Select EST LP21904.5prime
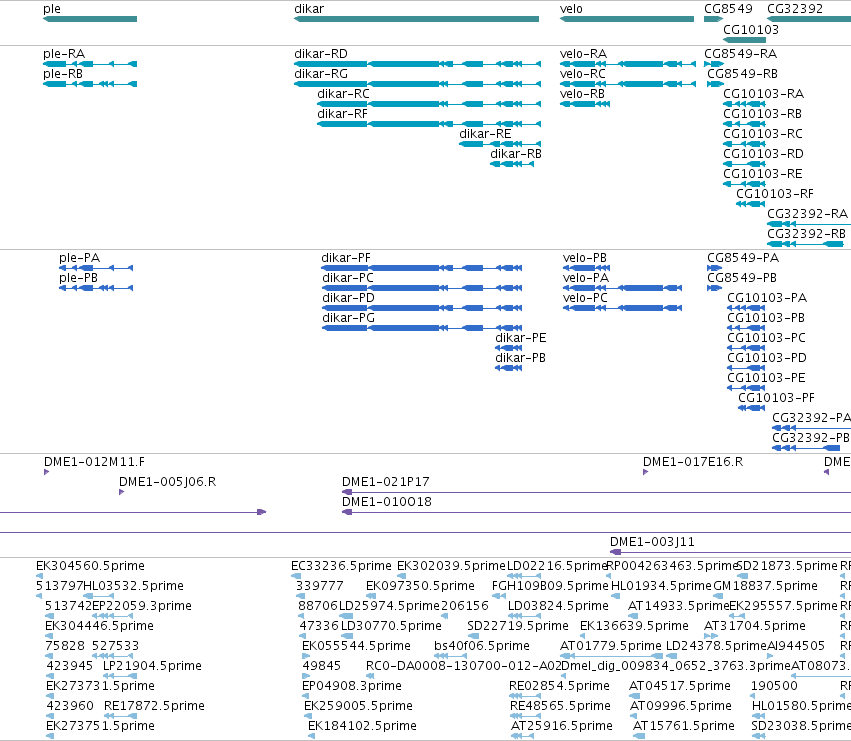The width and height of the screenshot is (851, 741). (x=152, y=666)
